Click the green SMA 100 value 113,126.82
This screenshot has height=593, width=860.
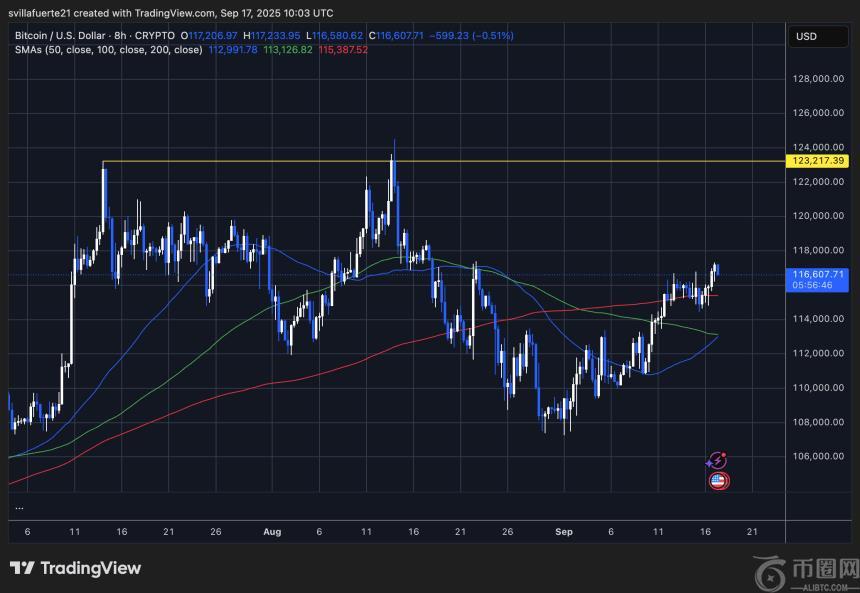[287, 49]
